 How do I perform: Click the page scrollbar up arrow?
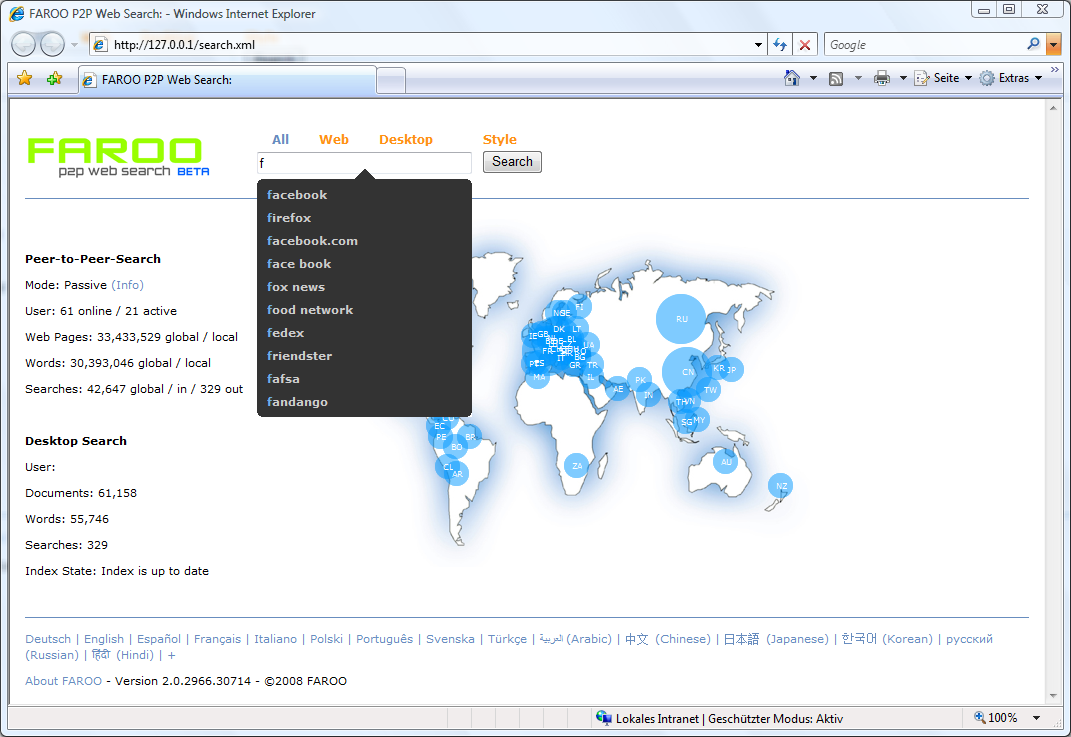pos(1053,108)
